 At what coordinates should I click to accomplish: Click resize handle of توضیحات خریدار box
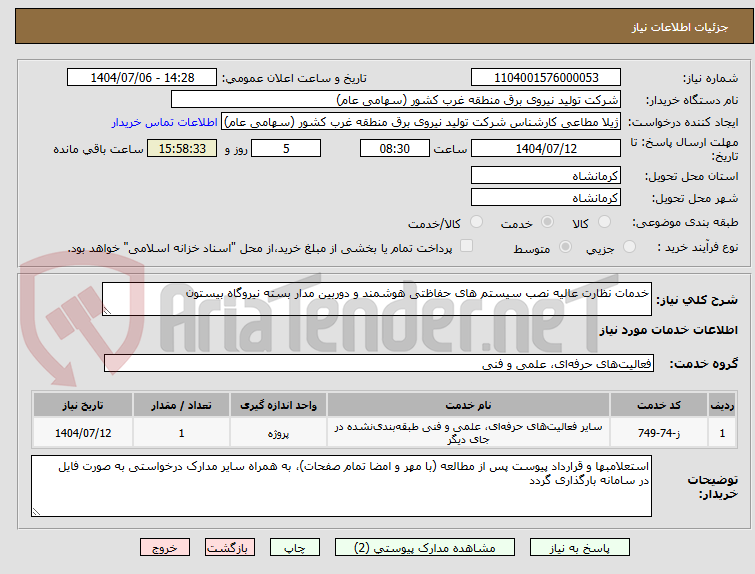36,512
